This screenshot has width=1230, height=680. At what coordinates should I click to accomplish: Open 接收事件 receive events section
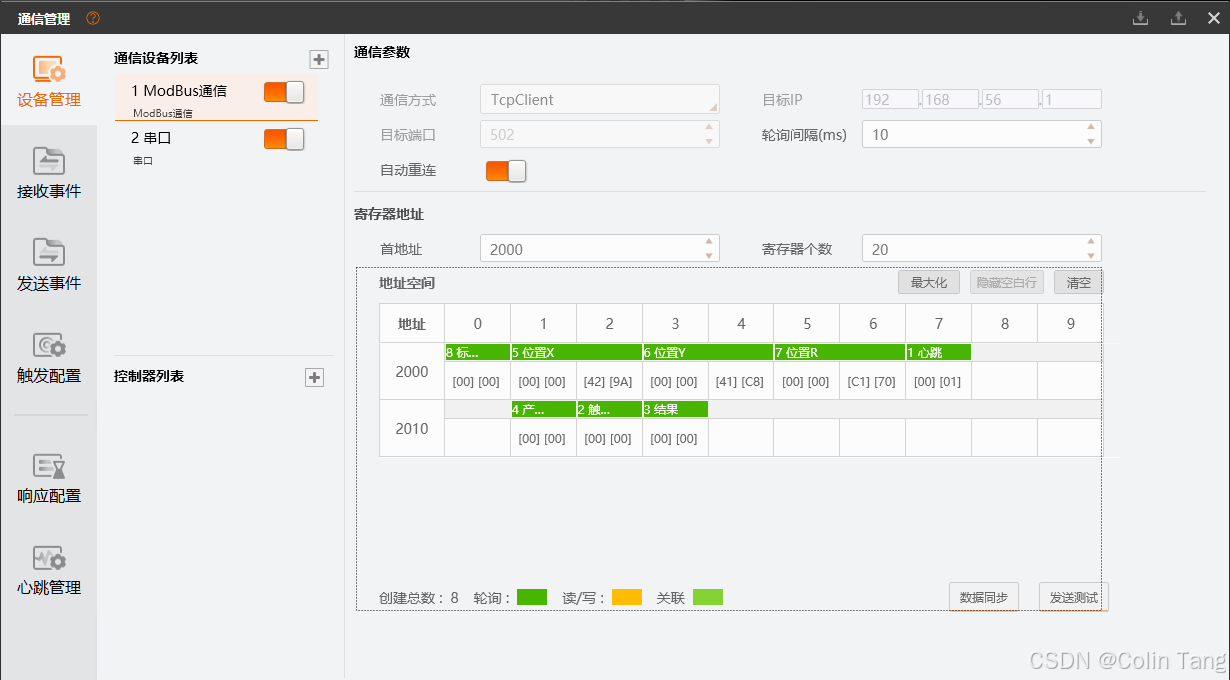tap(49, 173)
